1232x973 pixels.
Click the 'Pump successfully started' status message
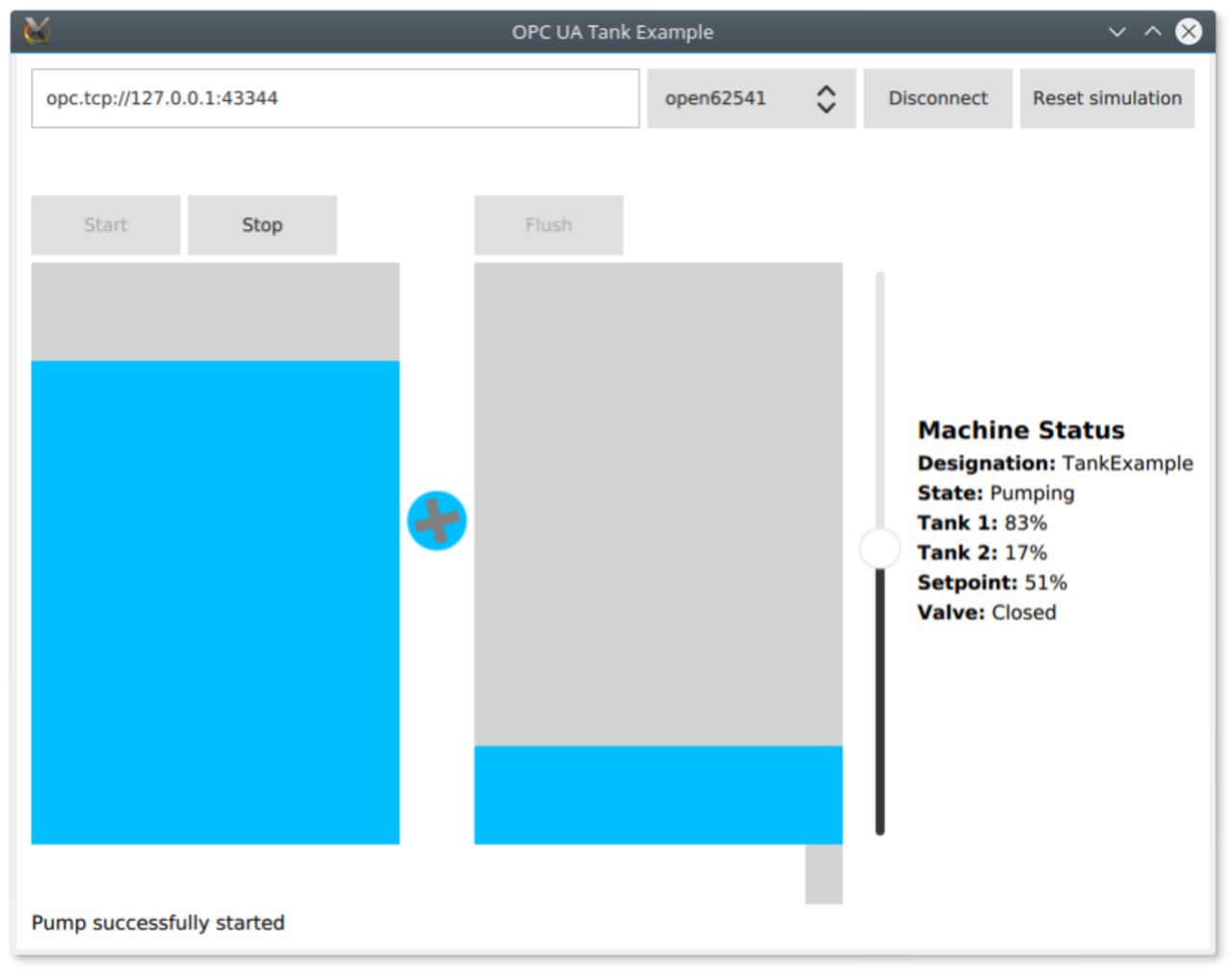click(x=158, y=922)
